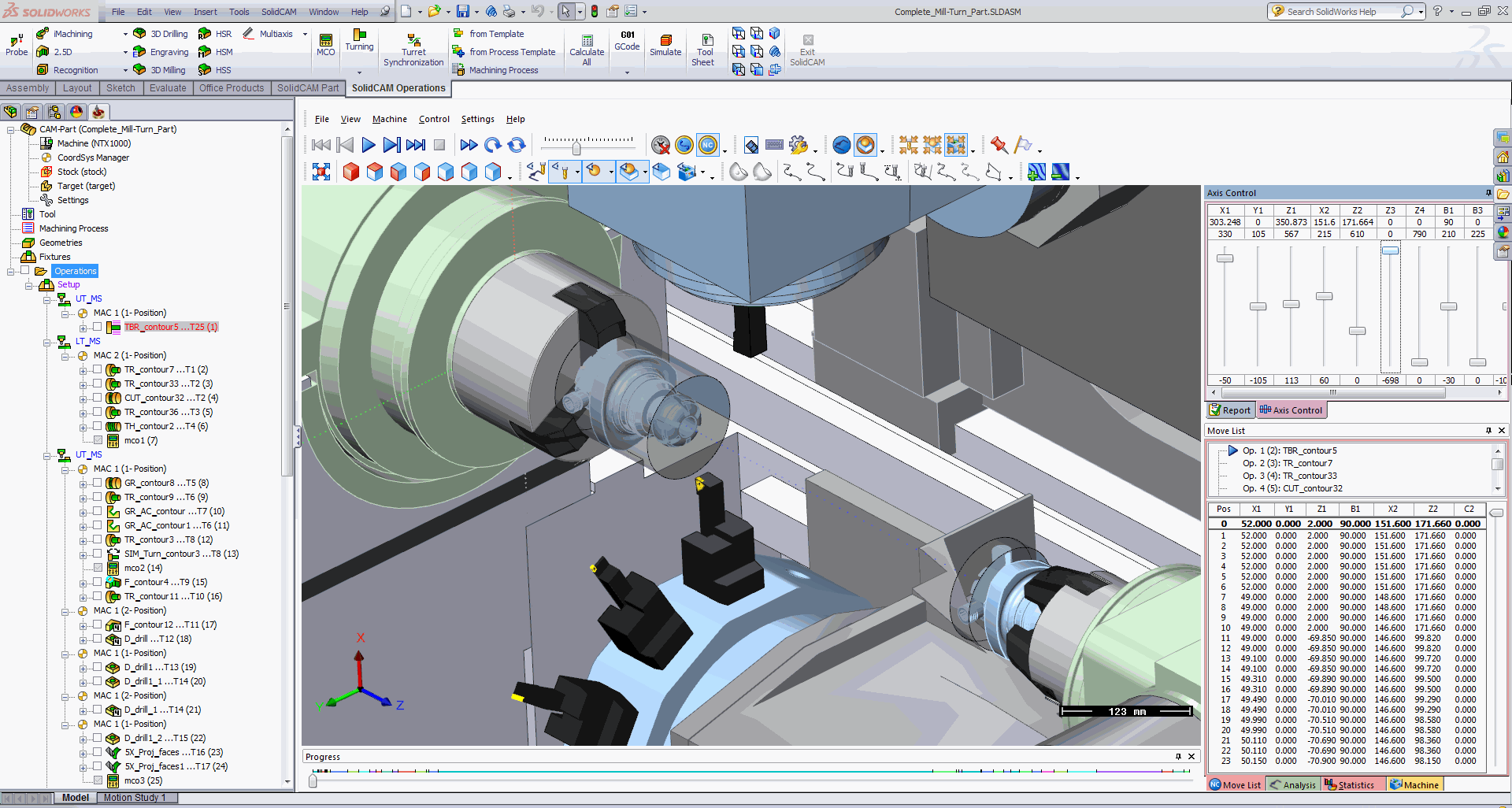Click the zoom-to-fit icon with red arrows
The height and width of the screenshot is (808, 1512).
(321, 172)
